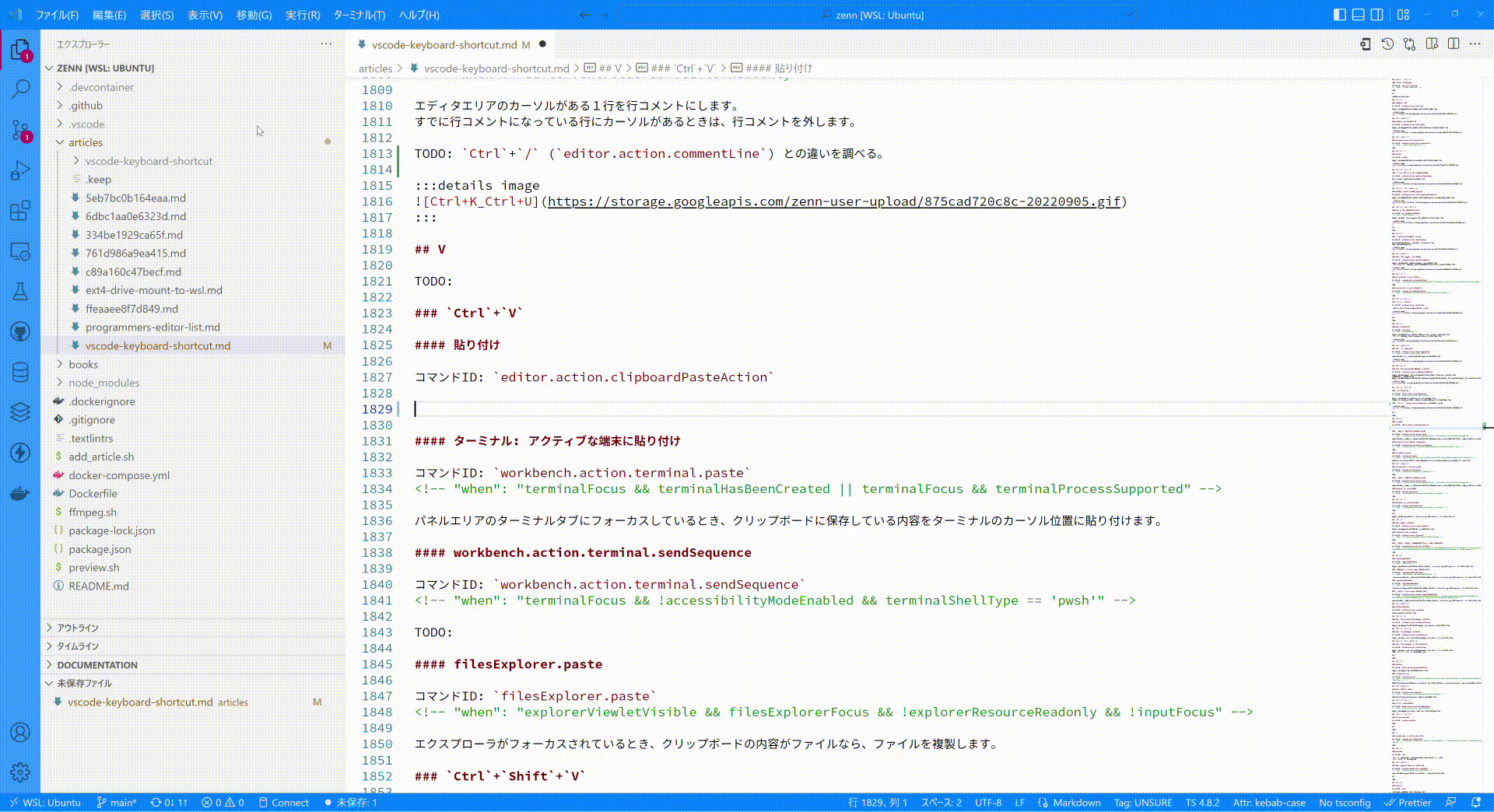Click the UTF-8 encoding selector

pyautogui.click(x=988, y=802)
